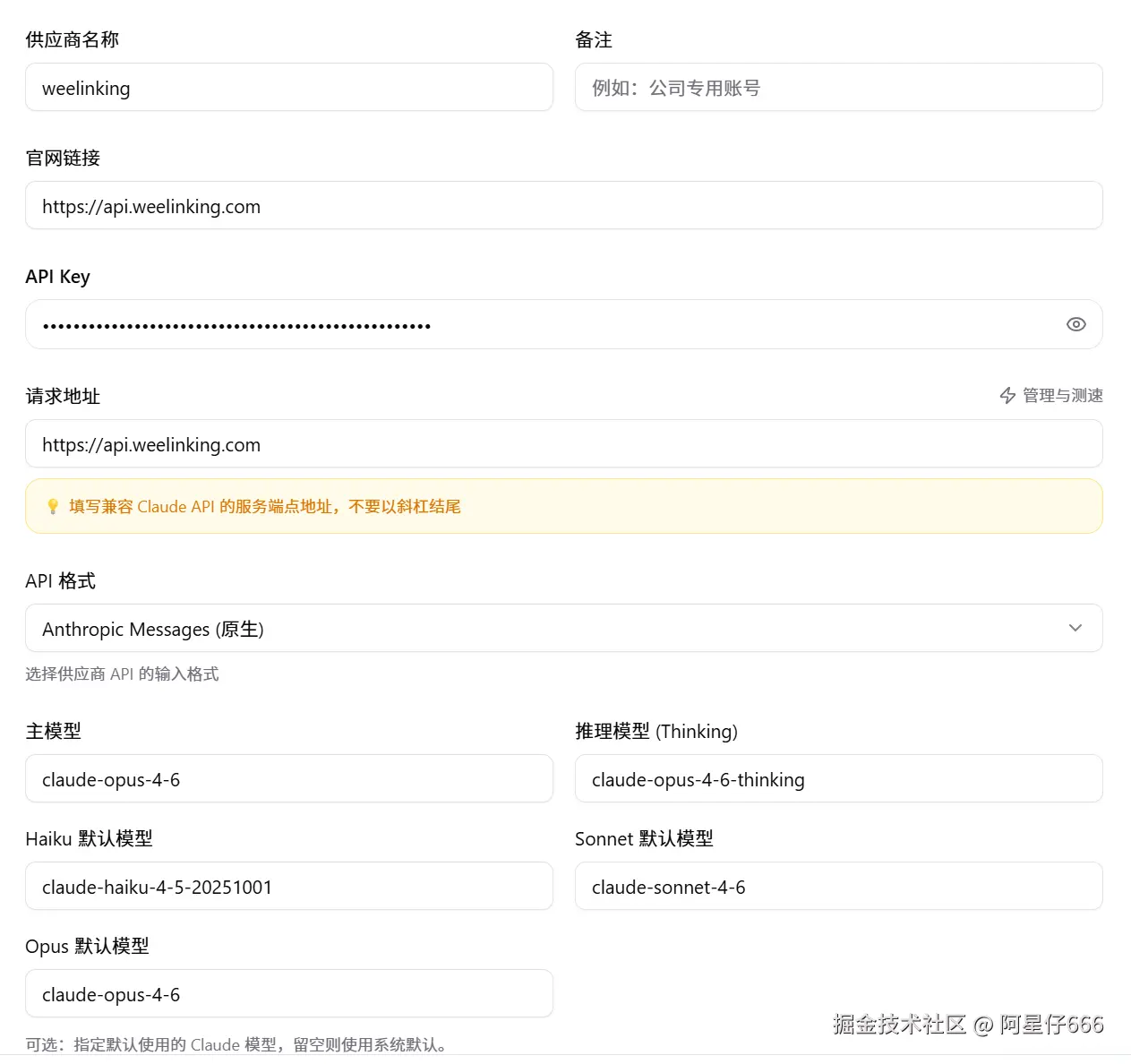Click the 供应商名称 label
The width and height of the screenshot is (1131, 1064).
[72, 39]
